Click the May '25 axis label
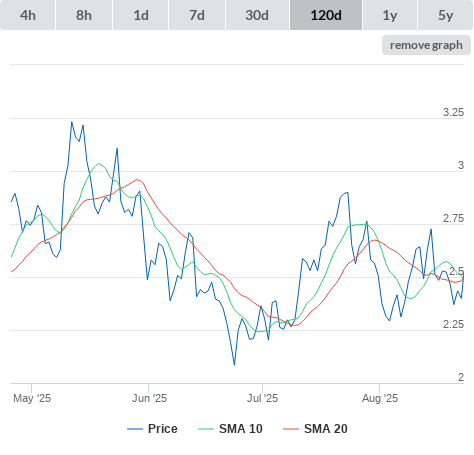 pyautogui.click(x=32, y=398)
